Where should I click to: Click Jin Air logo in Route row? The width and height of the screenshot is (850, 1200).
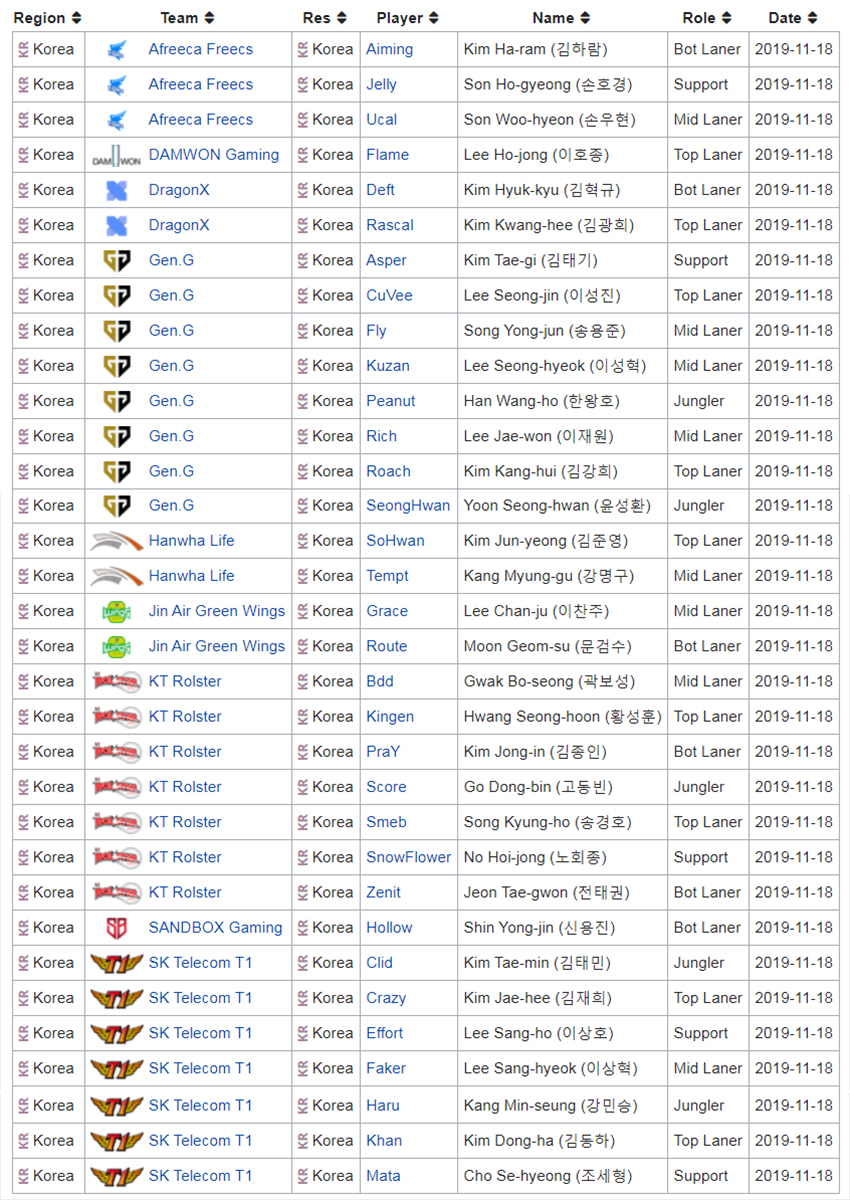pos(117,647)
